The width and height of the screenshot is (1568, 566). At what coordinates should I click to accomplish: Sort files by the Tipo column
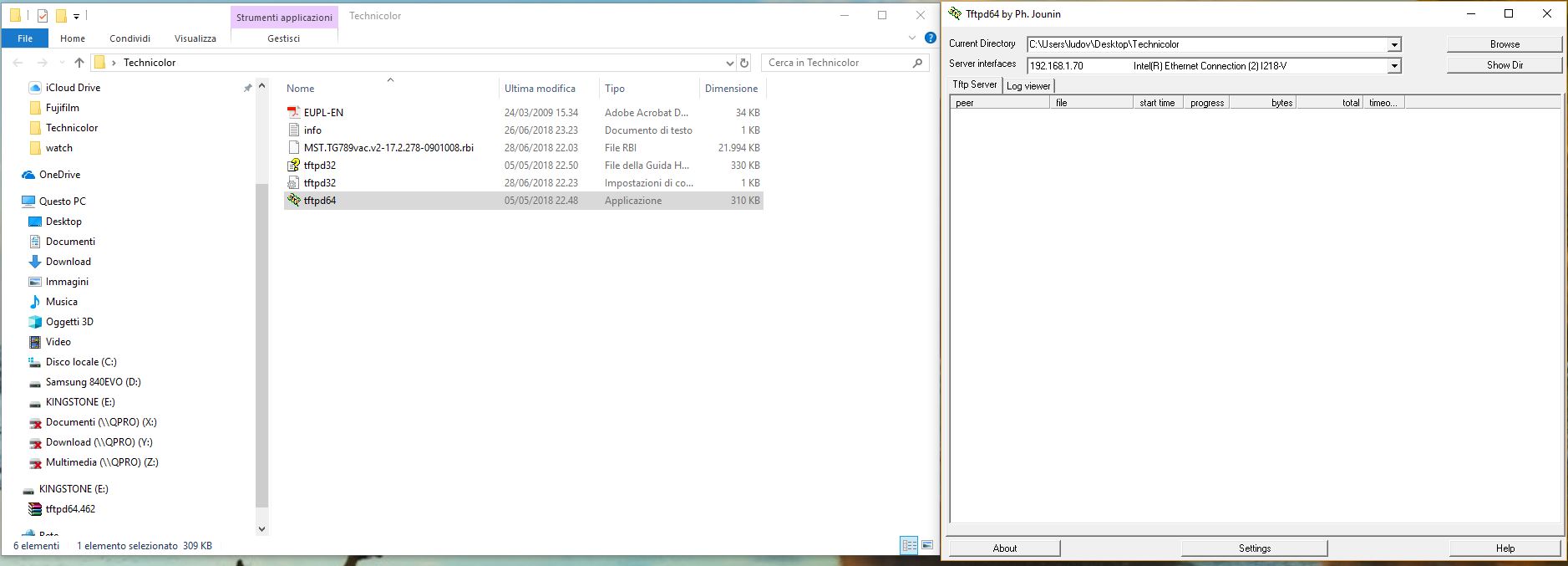click(x=649, y=88)
